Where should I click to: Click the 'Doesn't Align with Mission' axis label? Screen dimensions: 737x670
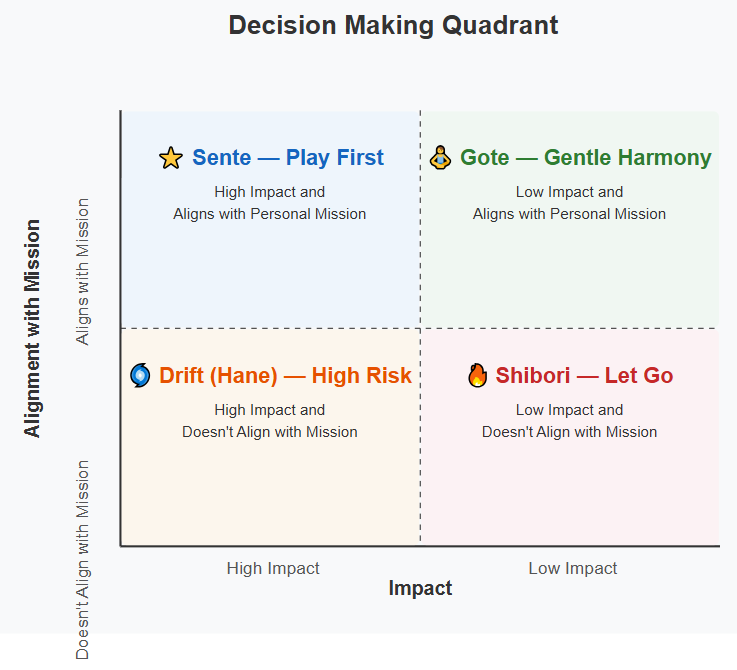pyautogui.click(x=83, y=559)
